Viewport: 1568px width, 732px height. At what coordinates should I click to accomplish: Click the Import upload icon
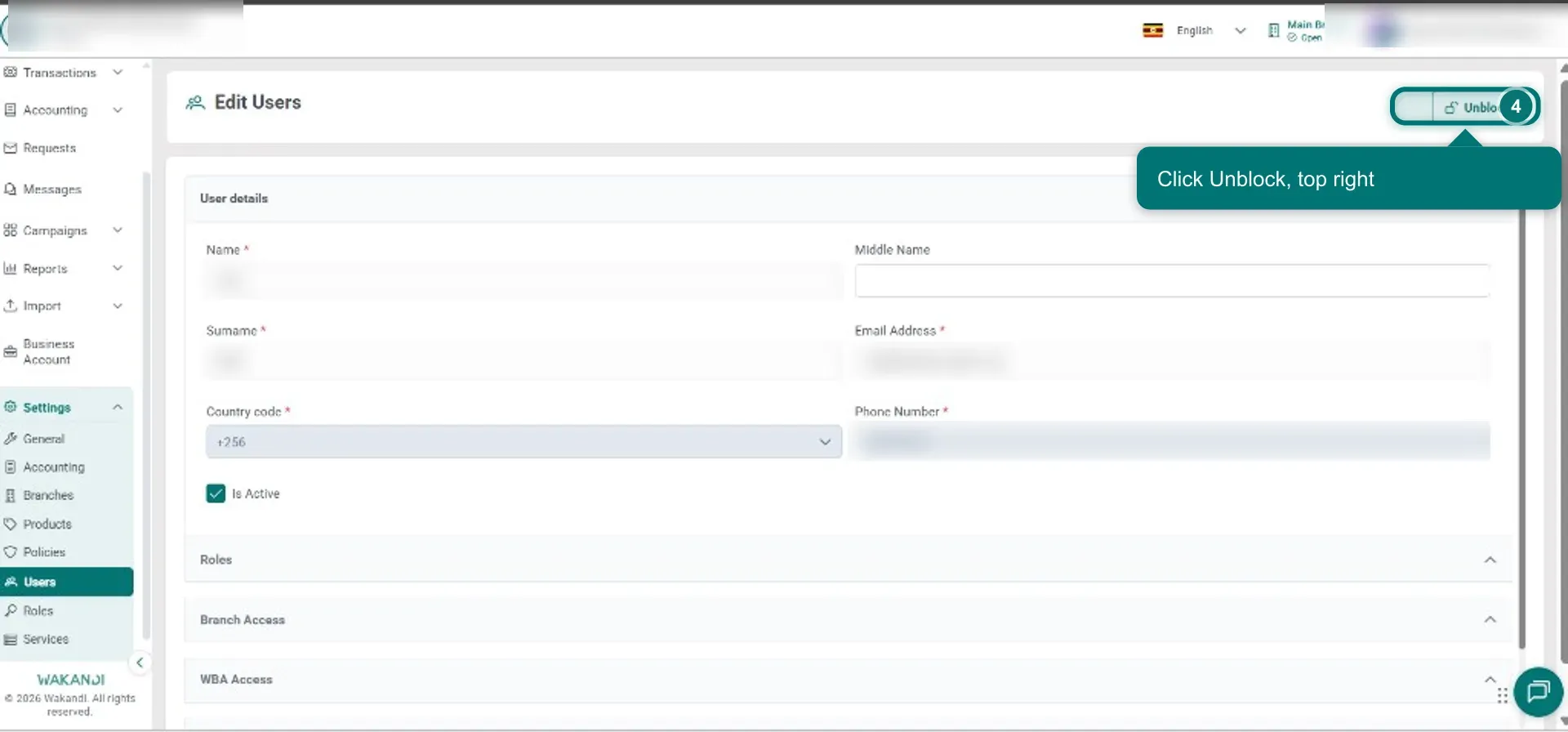click(10, 306)
